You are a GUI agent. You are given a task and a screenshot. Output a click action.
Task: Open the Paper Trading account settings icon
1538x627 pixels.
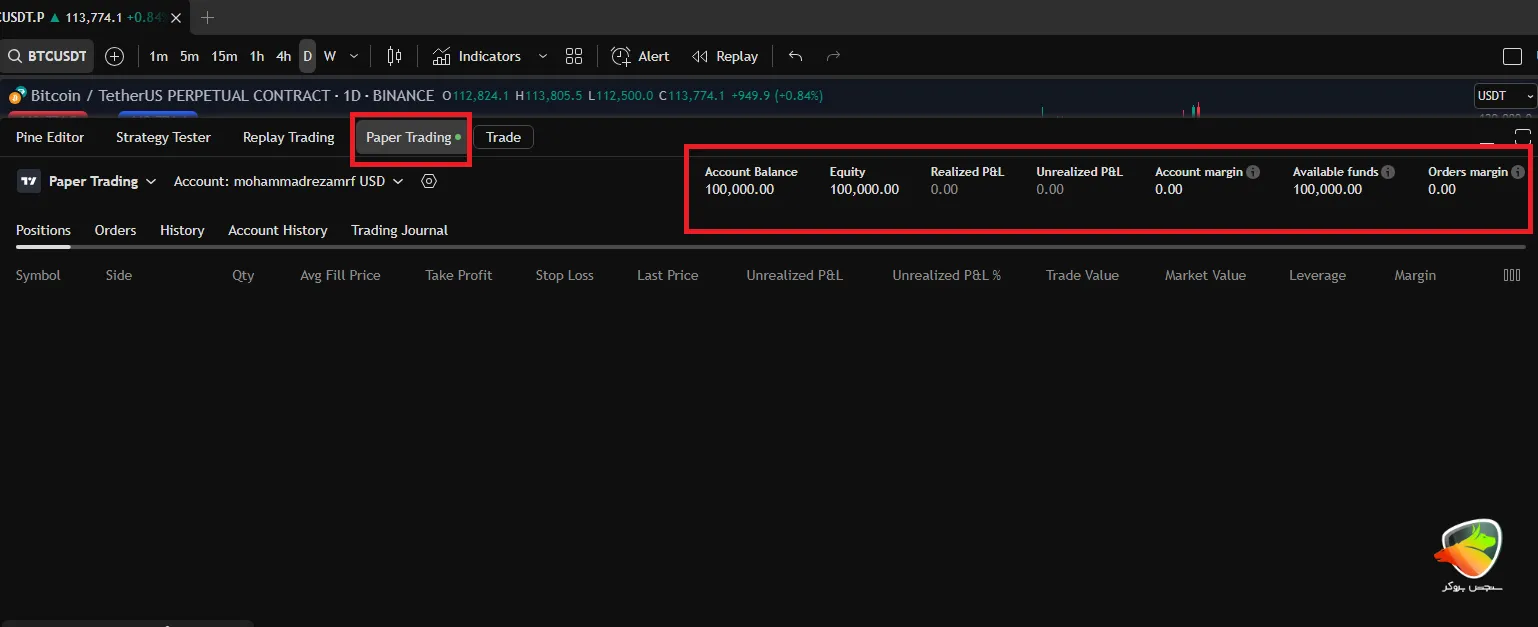(x=429, y=181)
